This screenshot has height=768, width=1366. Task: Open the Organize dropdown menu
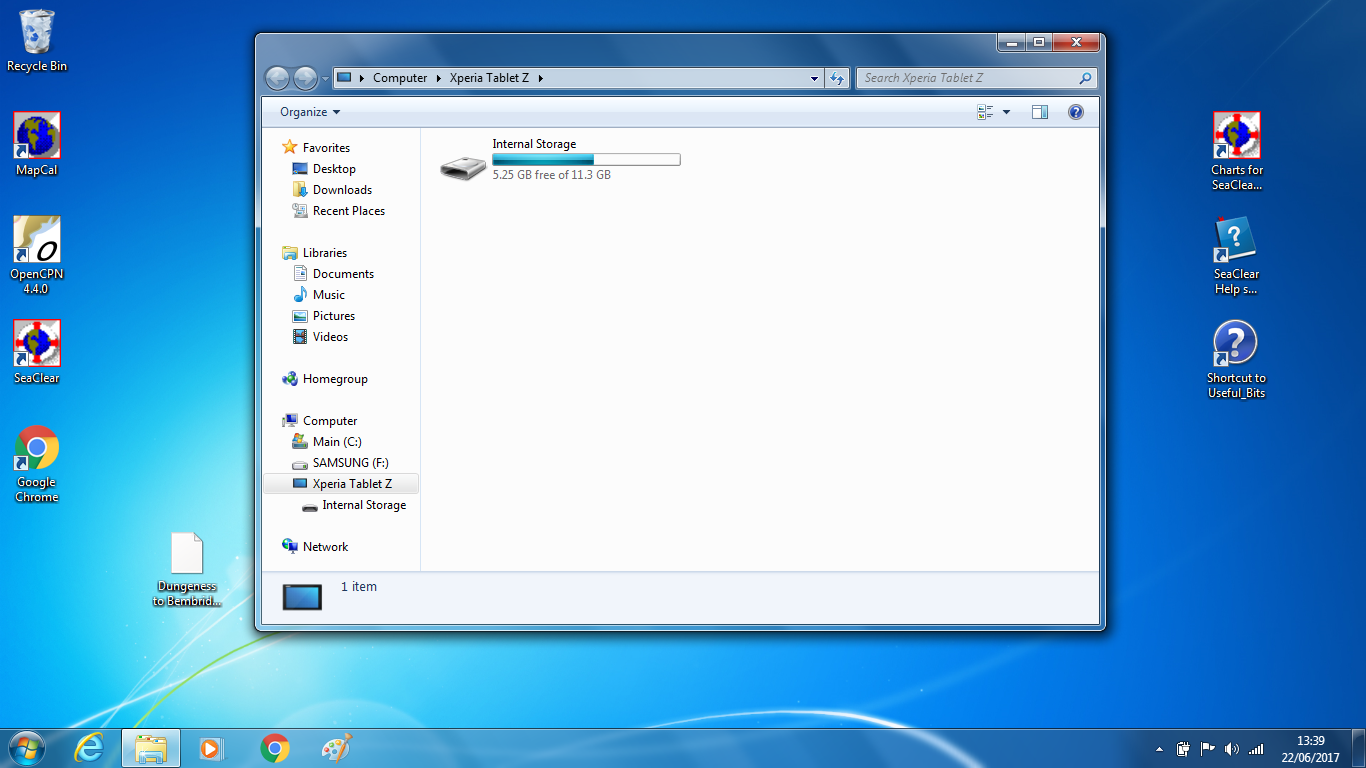(x=310, y=112)
